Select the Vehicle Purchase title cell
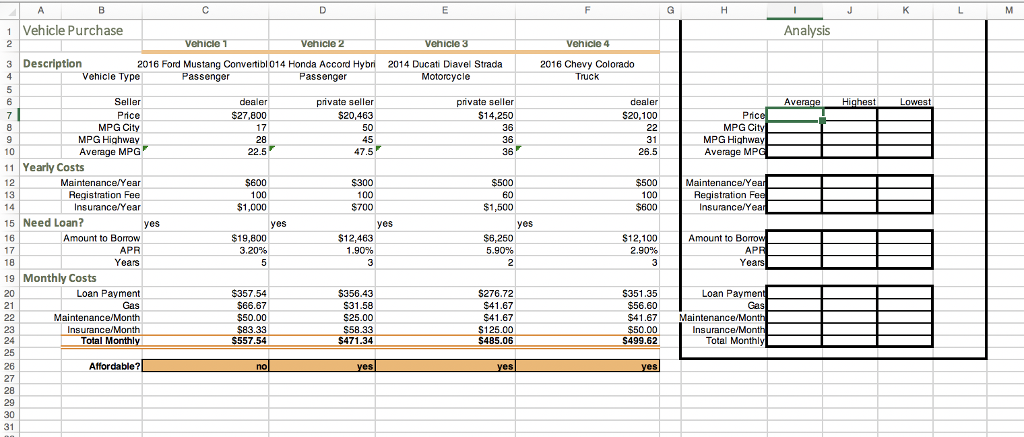Viewport: 1024px width, 437px height. coord(72,29)
